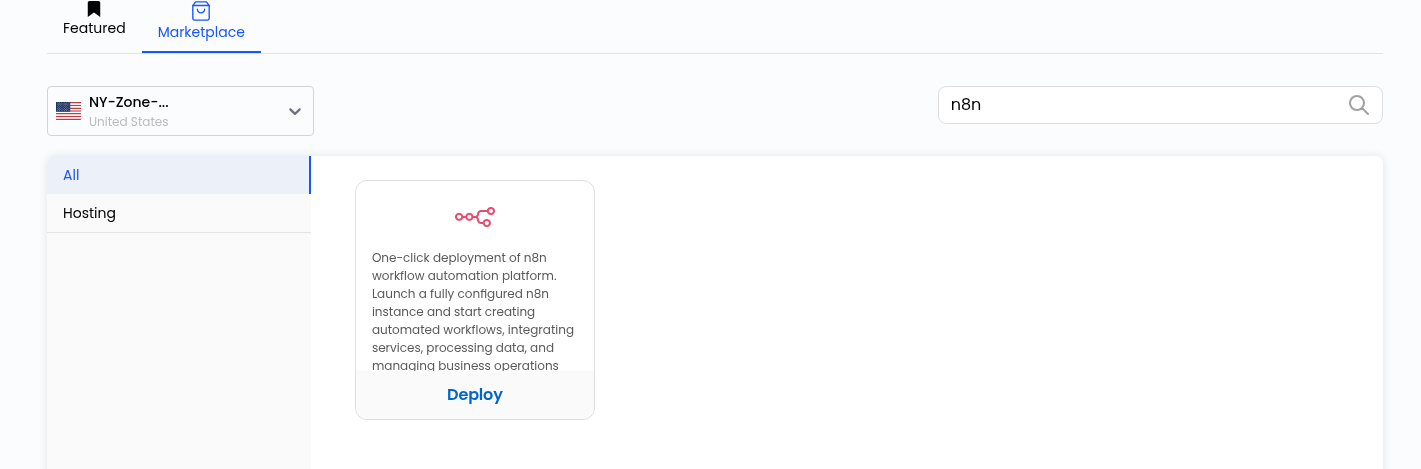This screenshot has height=469, width=1421.
Task: Select the Hosting category filter
Action: (x=178, y=213)
